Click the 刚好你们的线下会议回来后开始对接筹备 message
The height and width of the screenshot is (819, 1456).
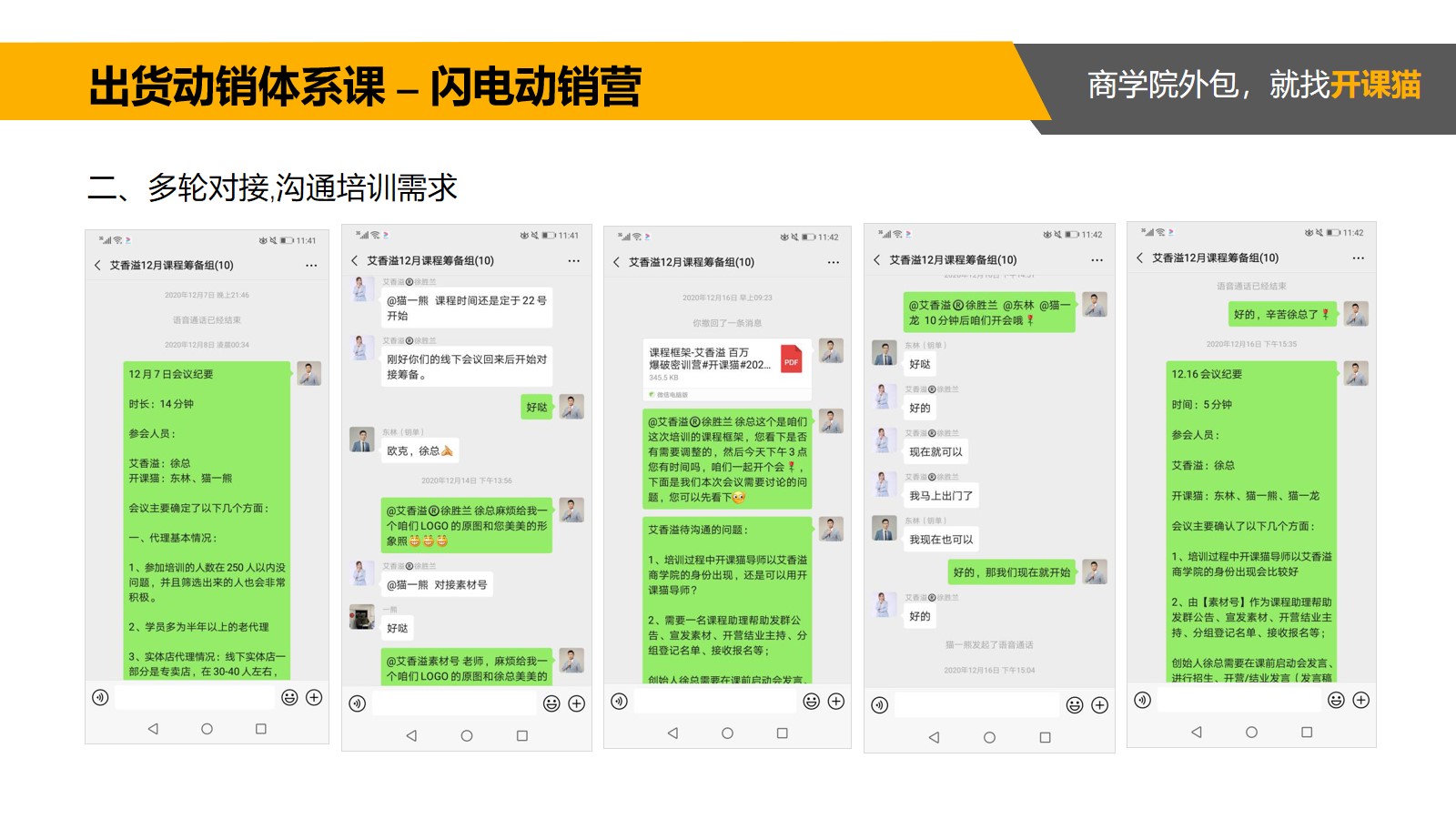(467, 367)
